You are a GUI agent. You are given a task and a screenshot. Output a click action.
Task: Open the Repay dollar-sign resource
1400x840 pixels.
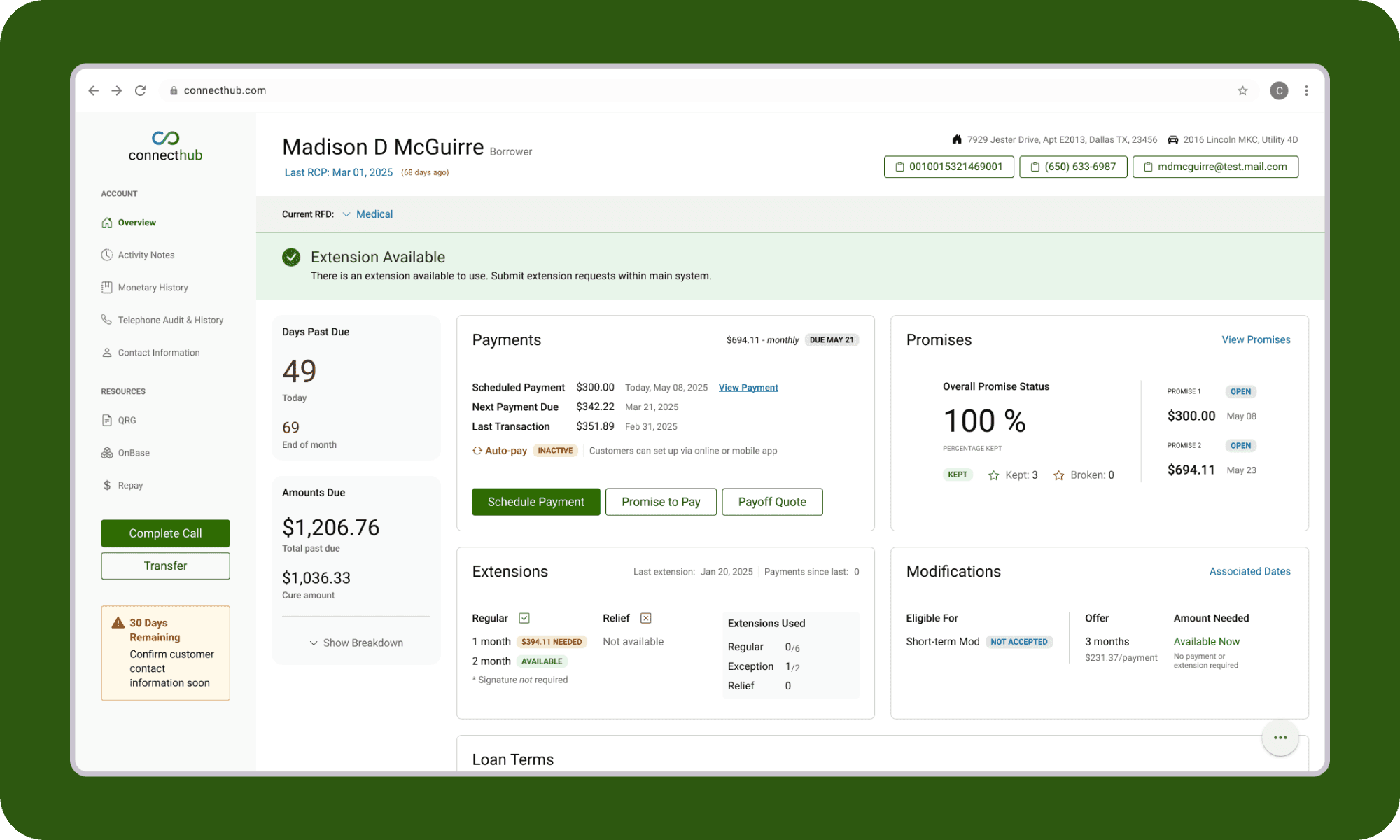(x=106, y=485)
